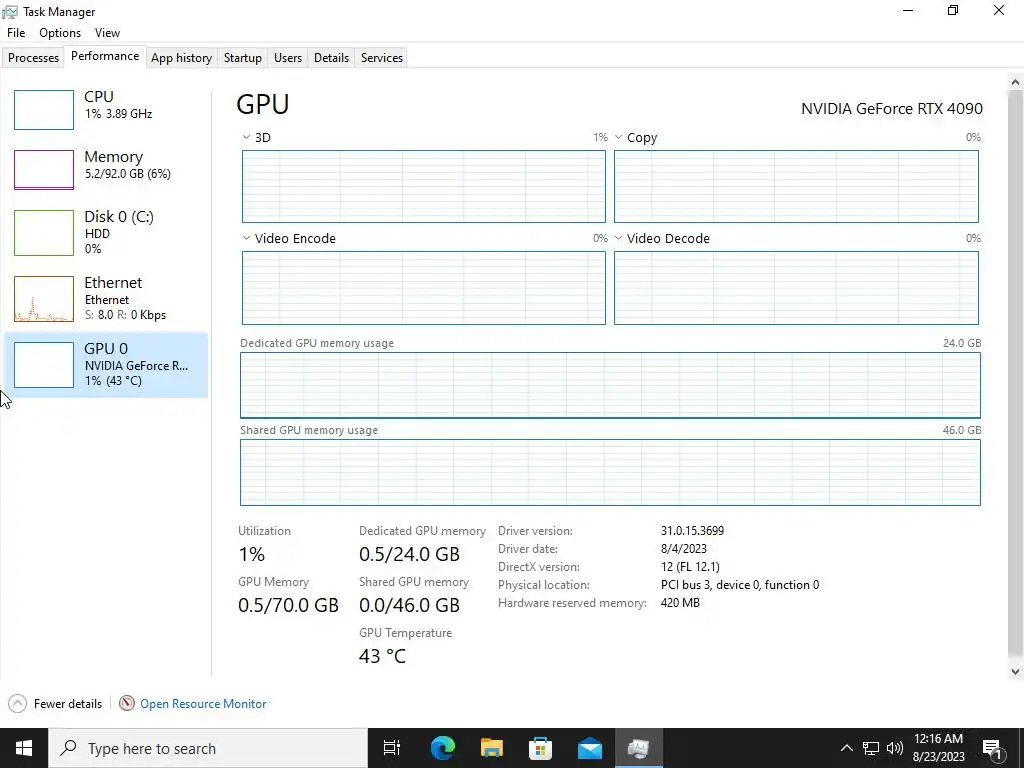Open the Options menu
The height and width of the screenshot is (768, 1024).
(x=60, y=33)
